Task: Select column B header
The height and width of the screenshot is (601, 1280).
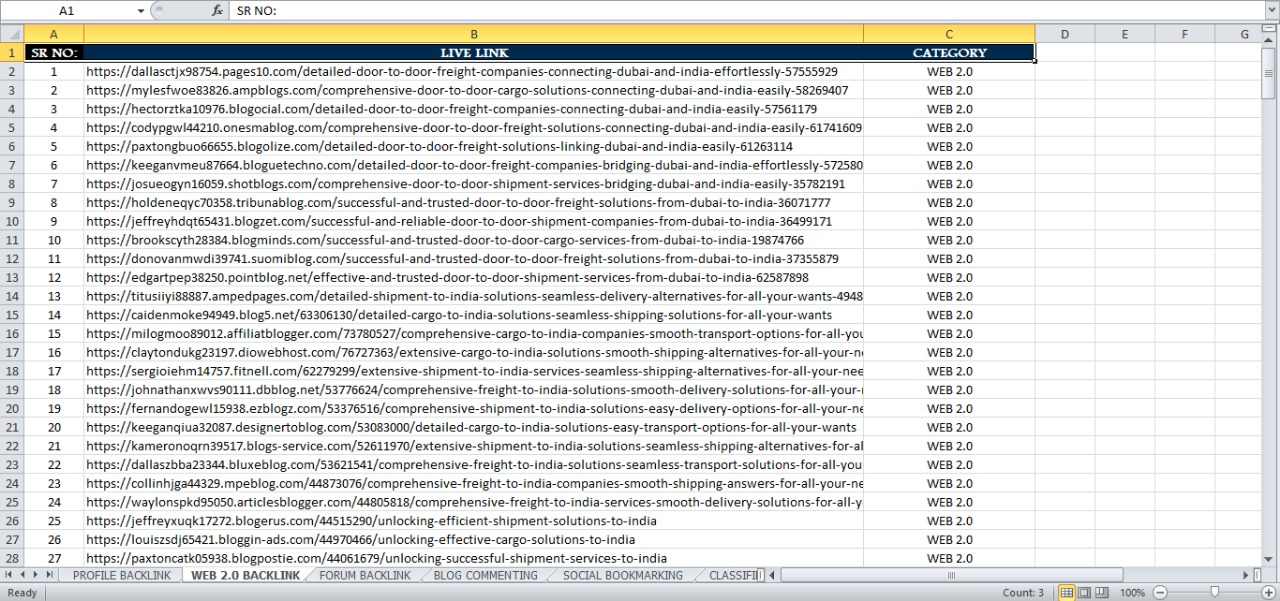Action: (x=473, y=34)
